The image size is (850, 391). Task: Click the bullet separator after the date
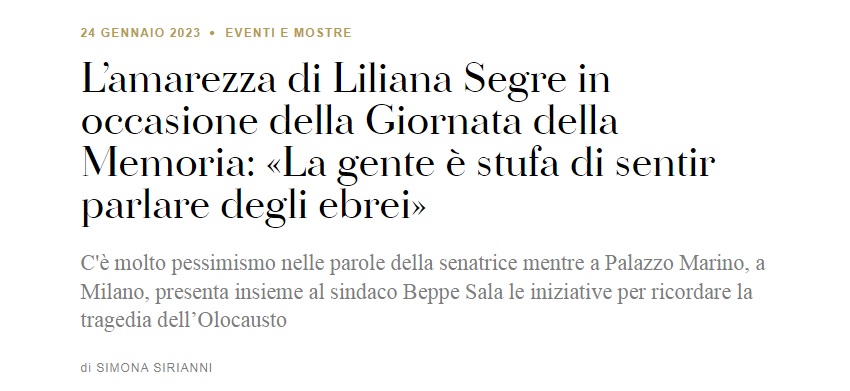point(212,33)
